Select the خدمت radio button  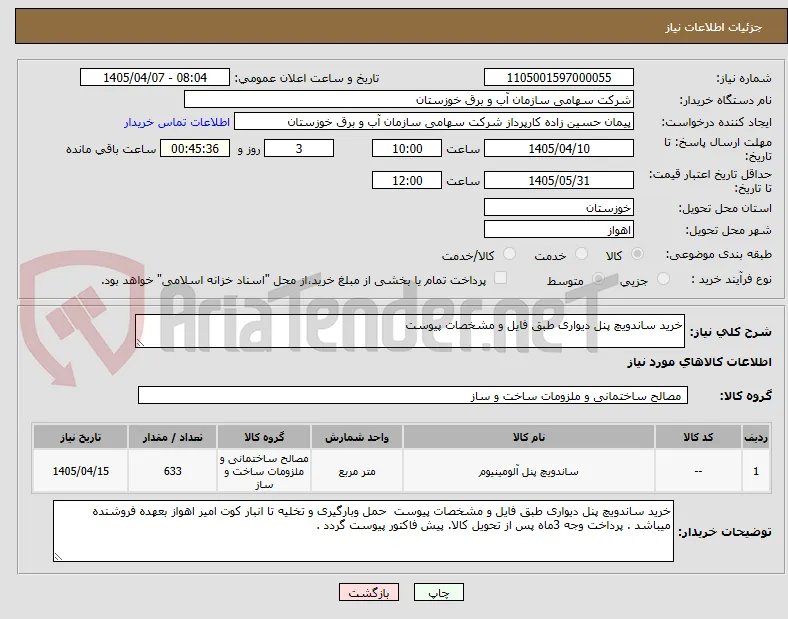[581, 254]
